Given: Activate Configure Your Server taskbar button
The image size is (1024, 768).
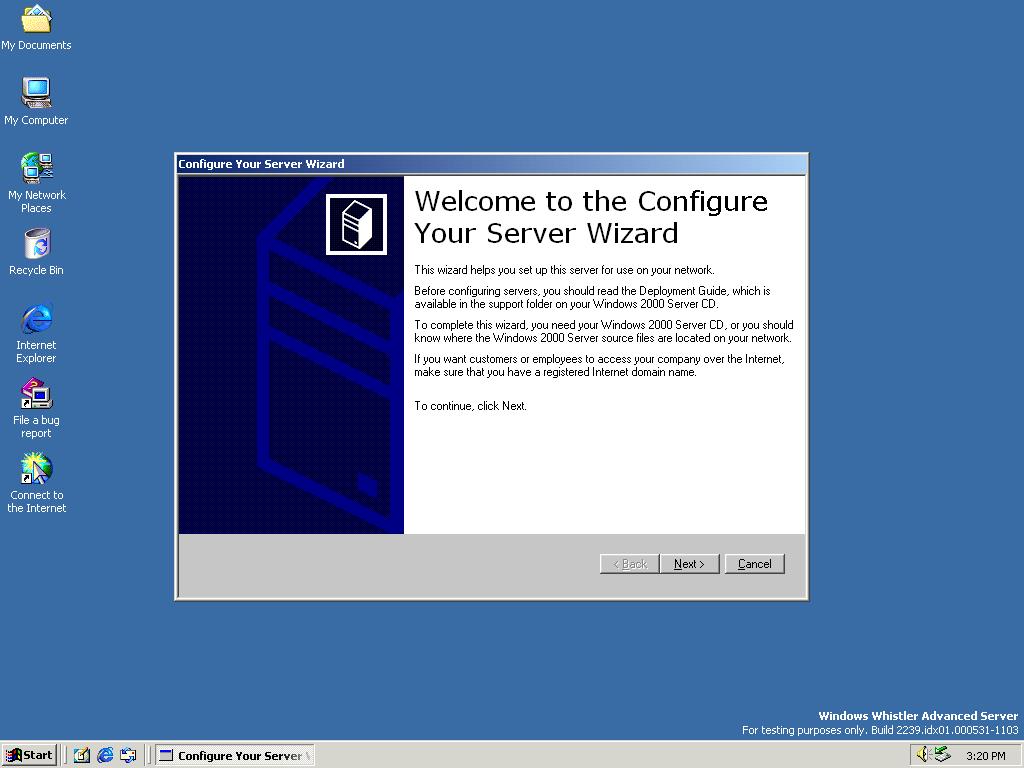Looking at the screenshot, I should tap(235, 756).
